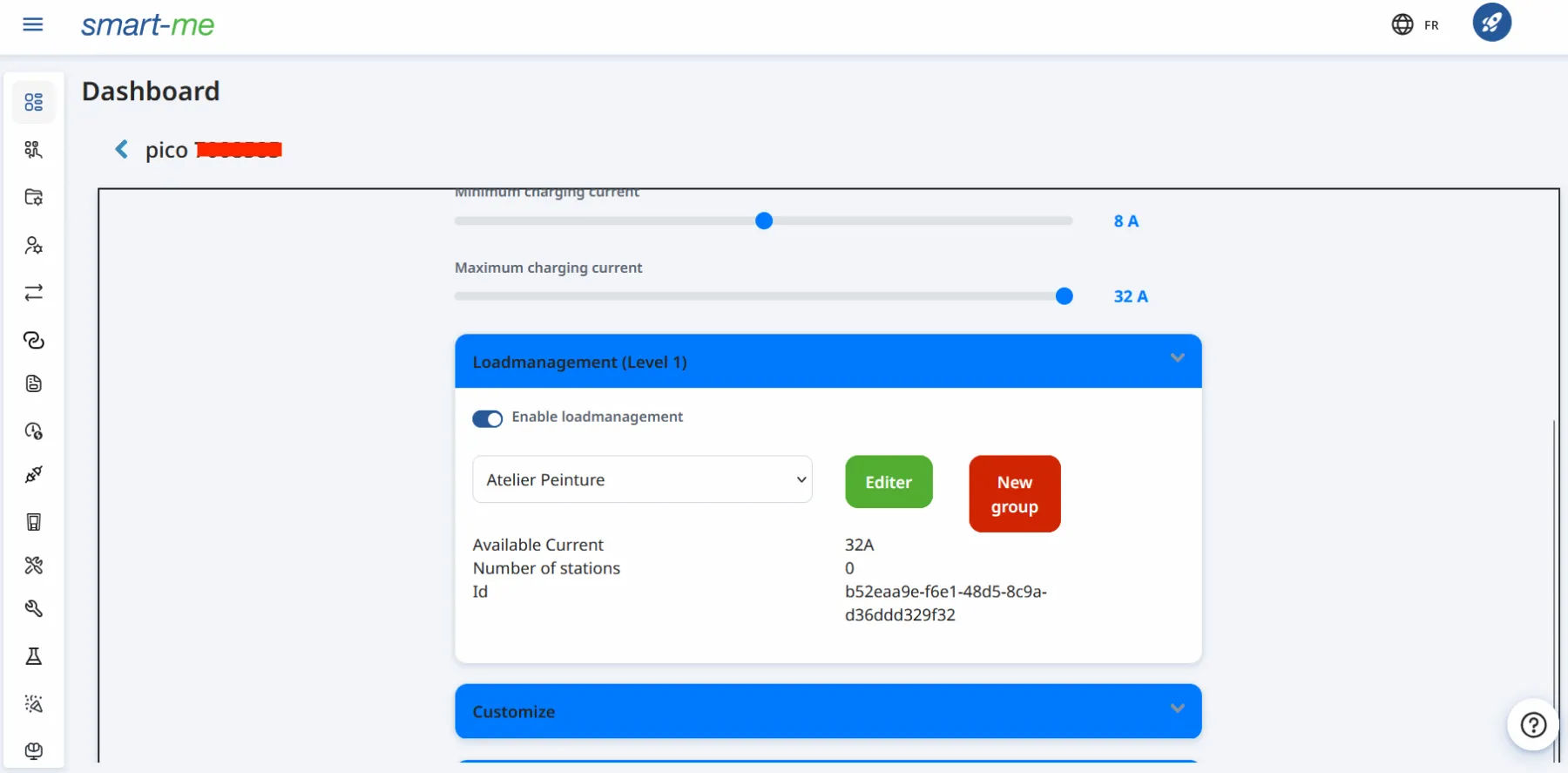This screenshot has height=773, width=1568.
Task: Click the Number of stations label
Action: [x=546, y=568]
